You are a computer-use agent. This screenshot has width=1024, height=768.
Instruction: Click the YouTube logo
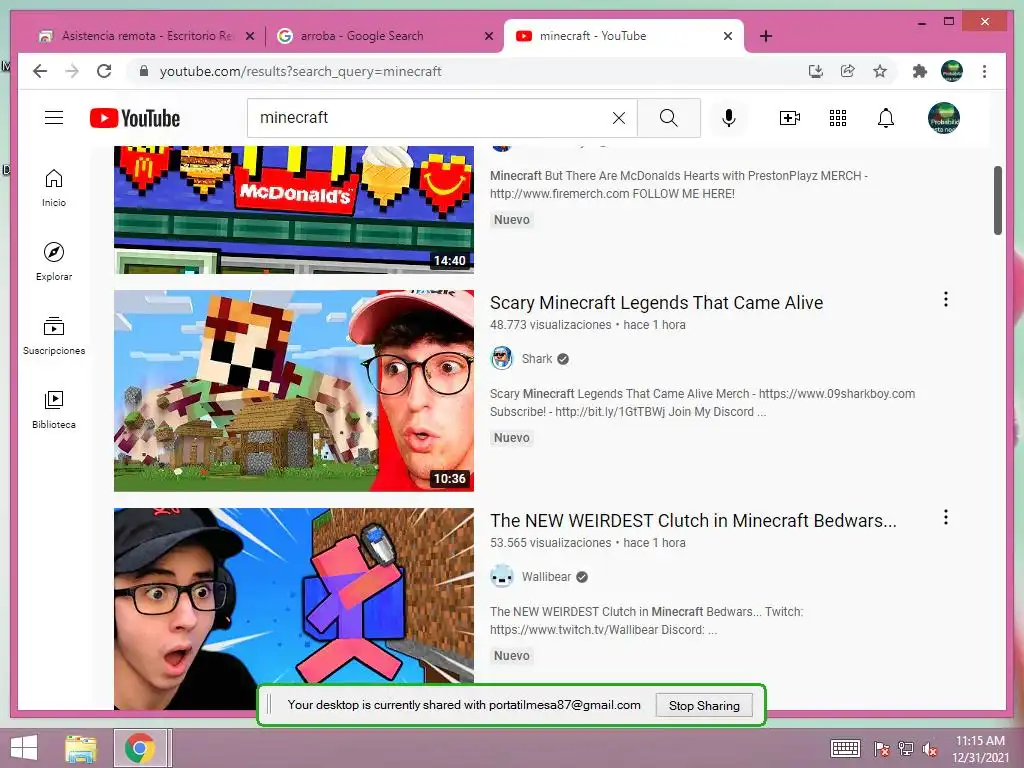(135, 118)
